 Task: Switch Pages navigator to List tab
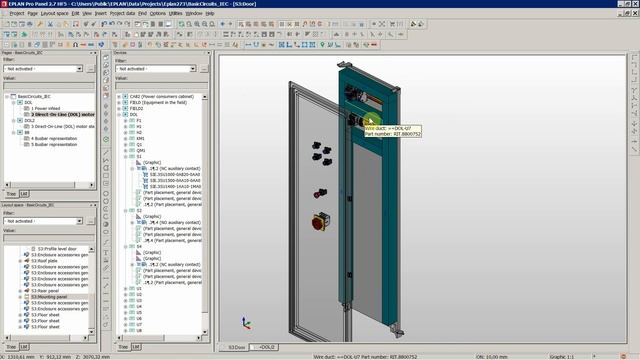pyautogui.click(x=24, y=194)
